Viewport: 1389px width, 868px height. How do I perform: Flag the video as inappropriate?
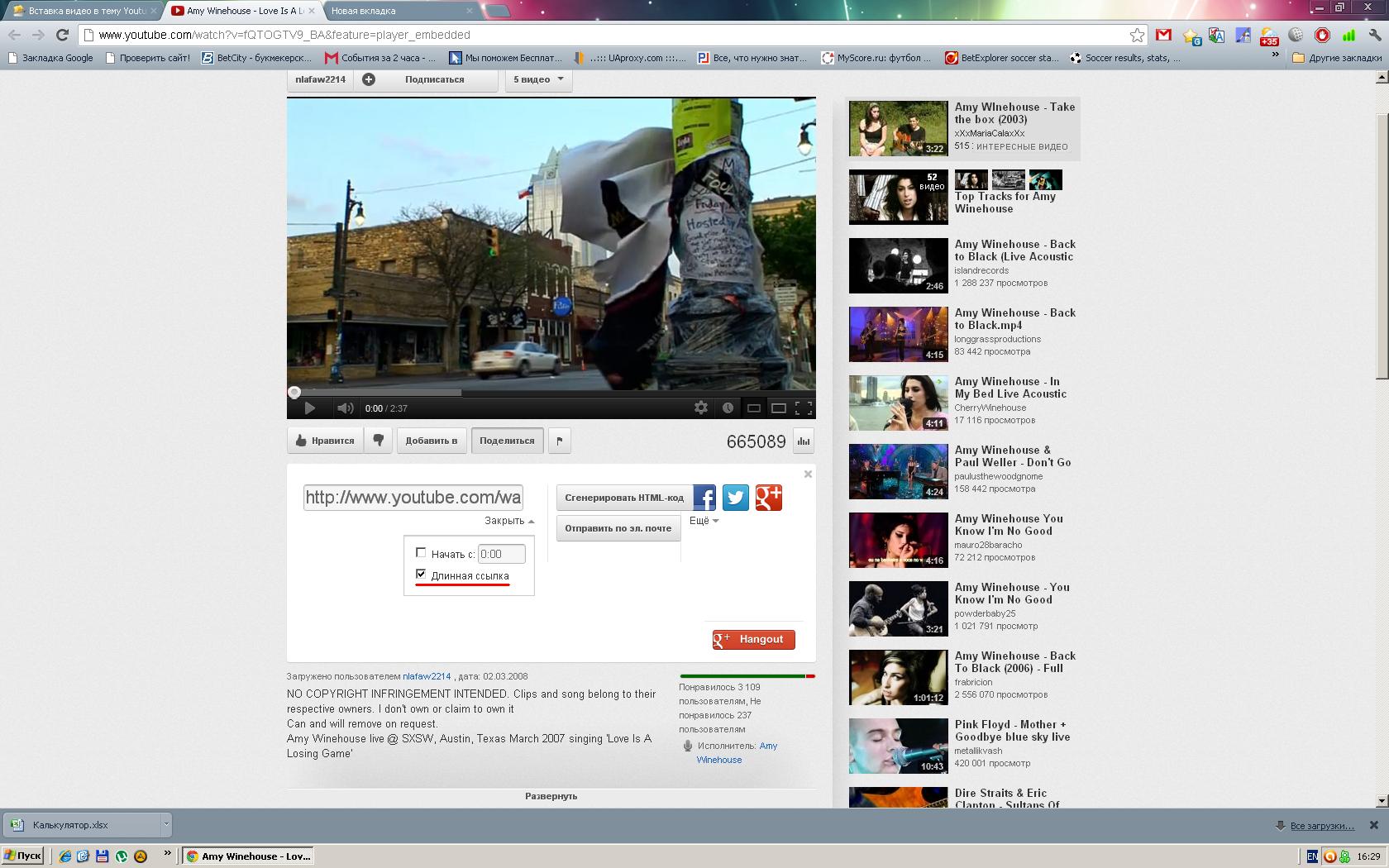[560, 441]
